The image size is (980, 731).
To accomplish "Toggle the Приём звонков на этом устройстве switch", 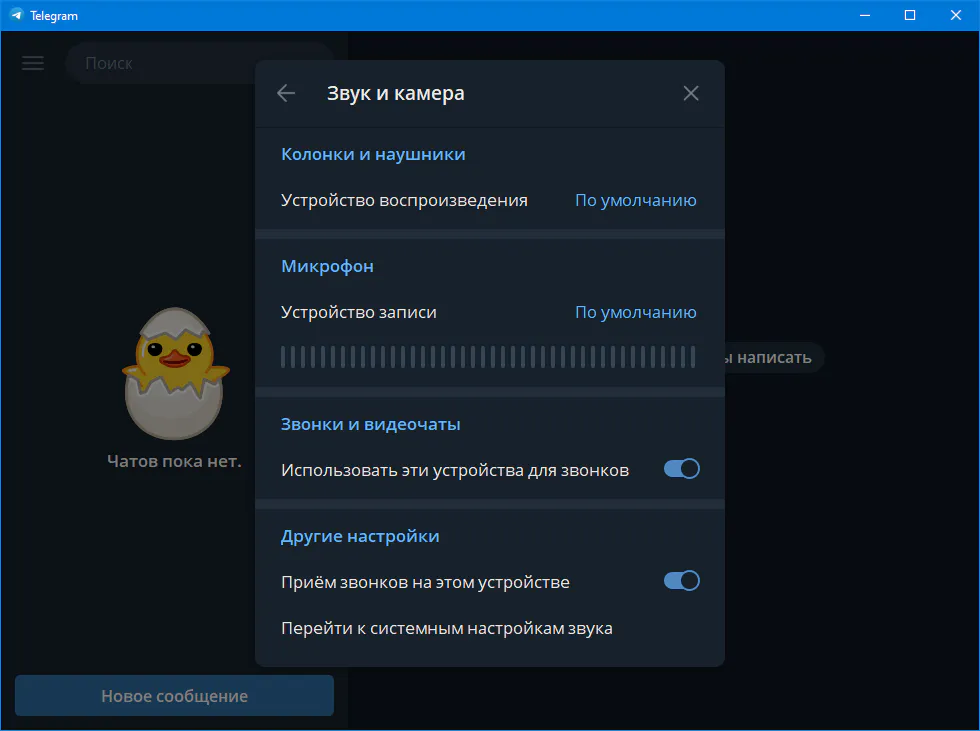I will (x=681, y=581).
